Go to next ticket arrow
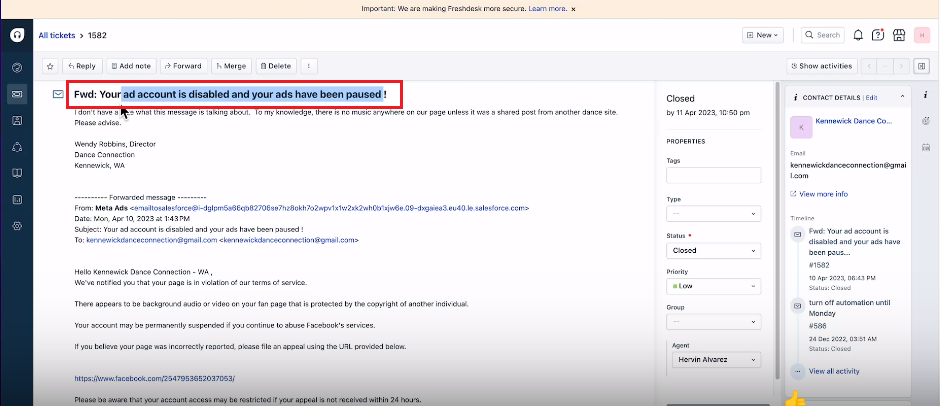This screenshot has height=406, width=940. click(902, 66)
